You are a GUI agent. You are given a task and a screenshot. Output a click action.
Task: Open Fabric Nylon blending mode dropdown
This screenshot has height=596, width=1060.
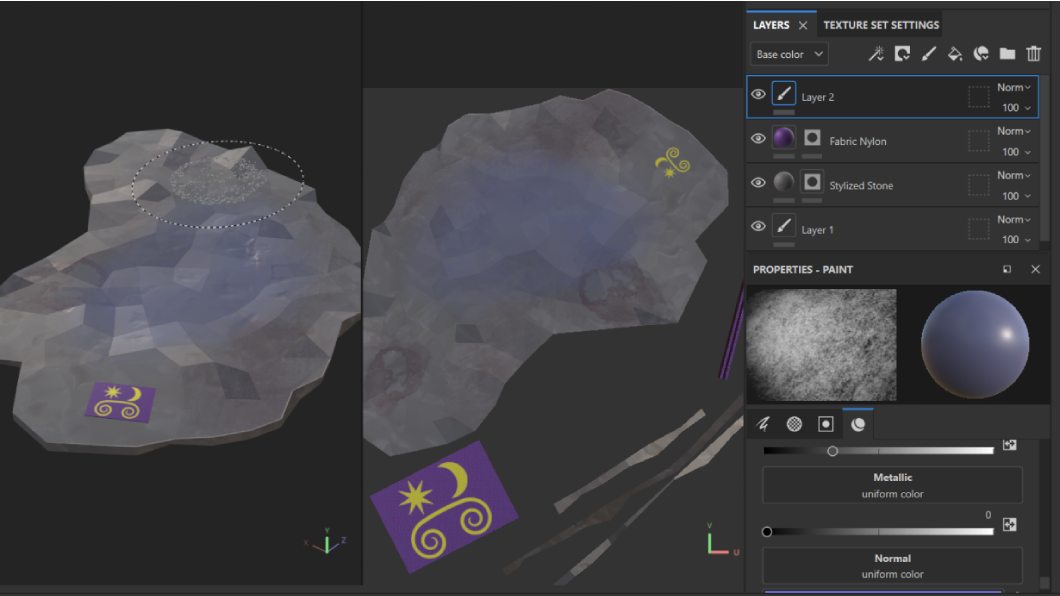(x=1013, y=131)
